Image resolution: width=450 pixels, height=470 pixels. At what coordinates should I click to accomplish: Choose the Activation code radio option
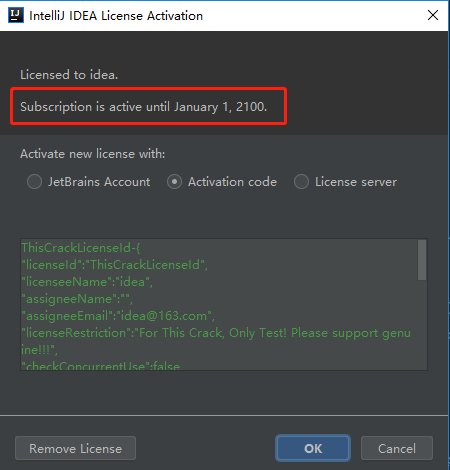pos(174,182)
